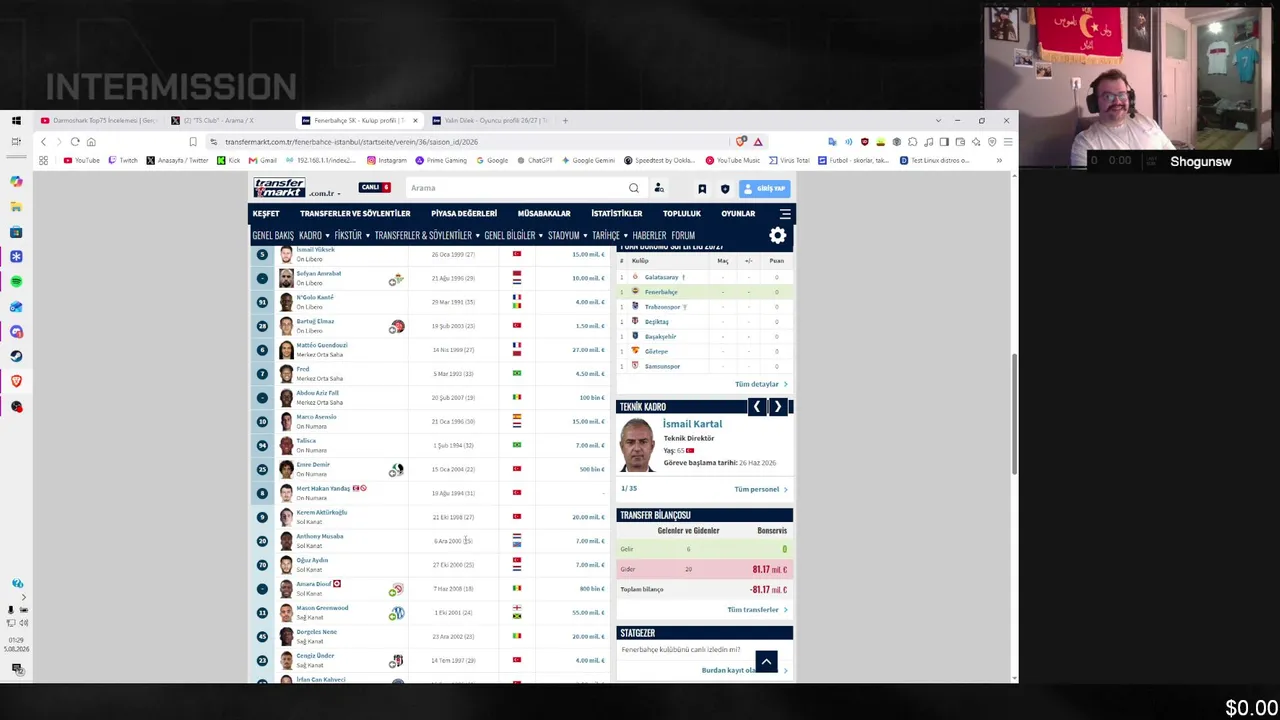Viewport: 1280px width, 720px height.
Task: Jump back to top with the arrow button
Action: [x=766, y=661]
